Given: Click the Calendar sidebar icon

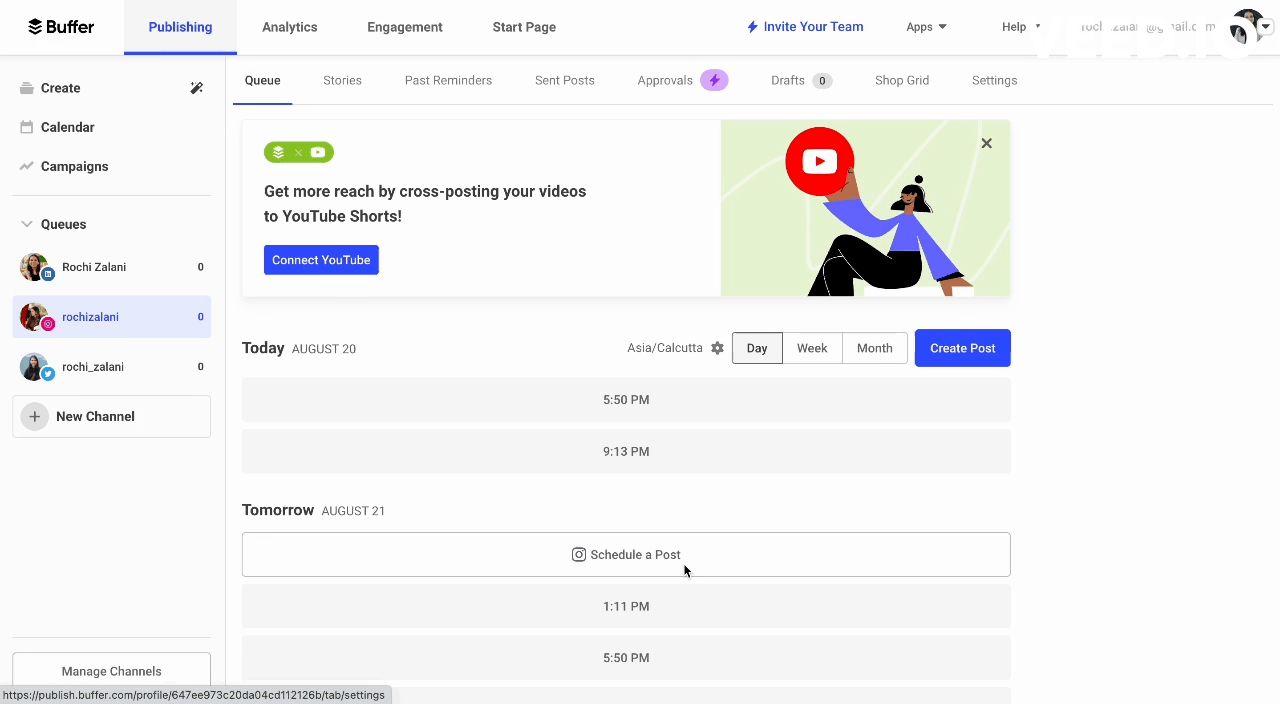Looking at the screenshot, I should coord(27,127).
